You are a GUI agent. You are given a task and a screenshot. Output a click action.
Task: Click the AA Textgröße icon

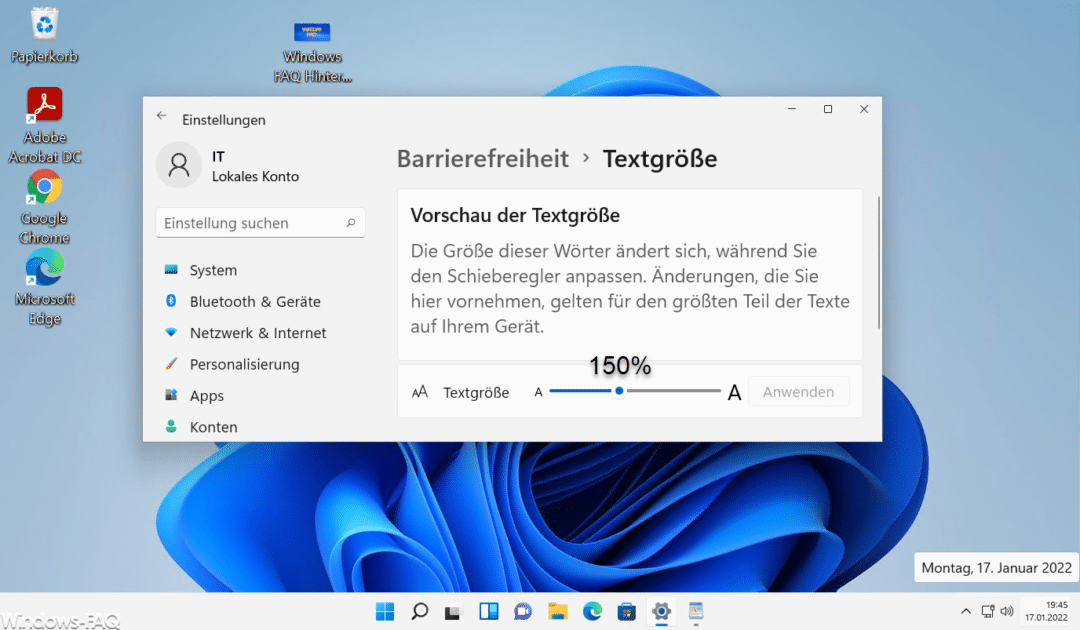click(419, 392)
